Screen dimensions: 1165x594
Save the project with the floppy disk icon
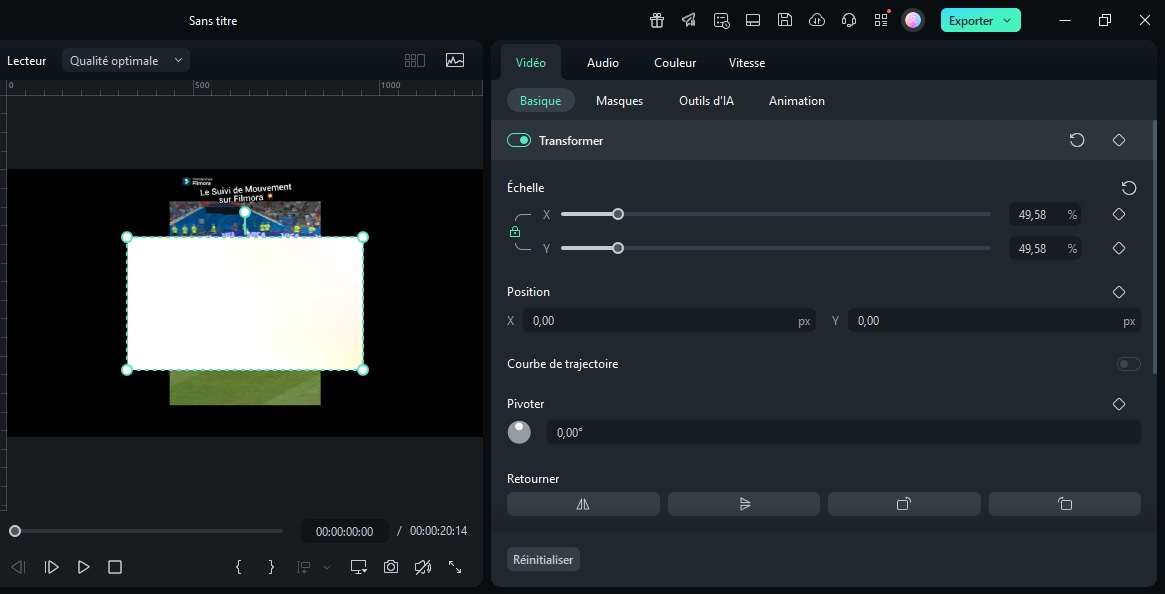click(x=785, y=20)
